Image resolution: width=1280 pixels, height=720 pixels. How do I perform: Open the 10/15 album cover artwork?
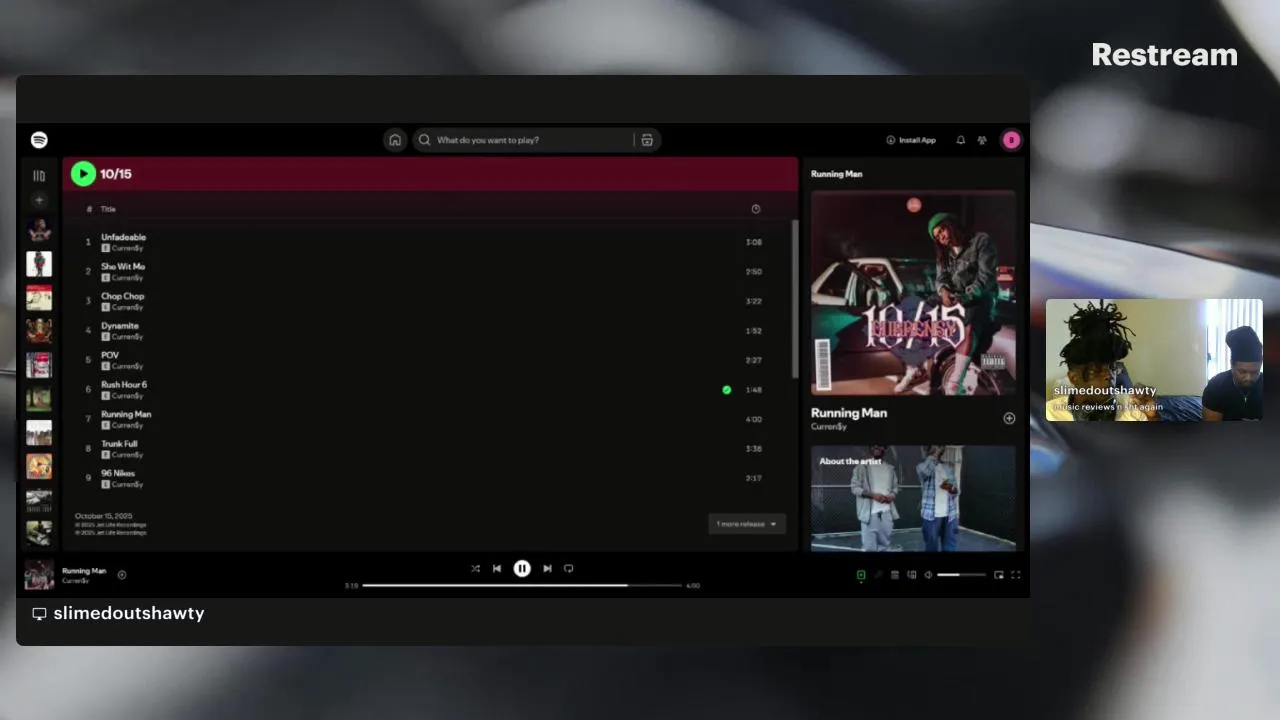913,292
